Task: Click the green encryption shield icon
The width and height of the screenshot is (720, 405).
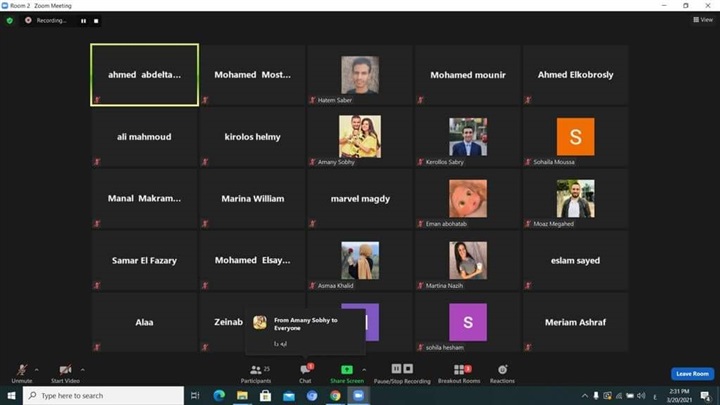Action: (10, 20)
